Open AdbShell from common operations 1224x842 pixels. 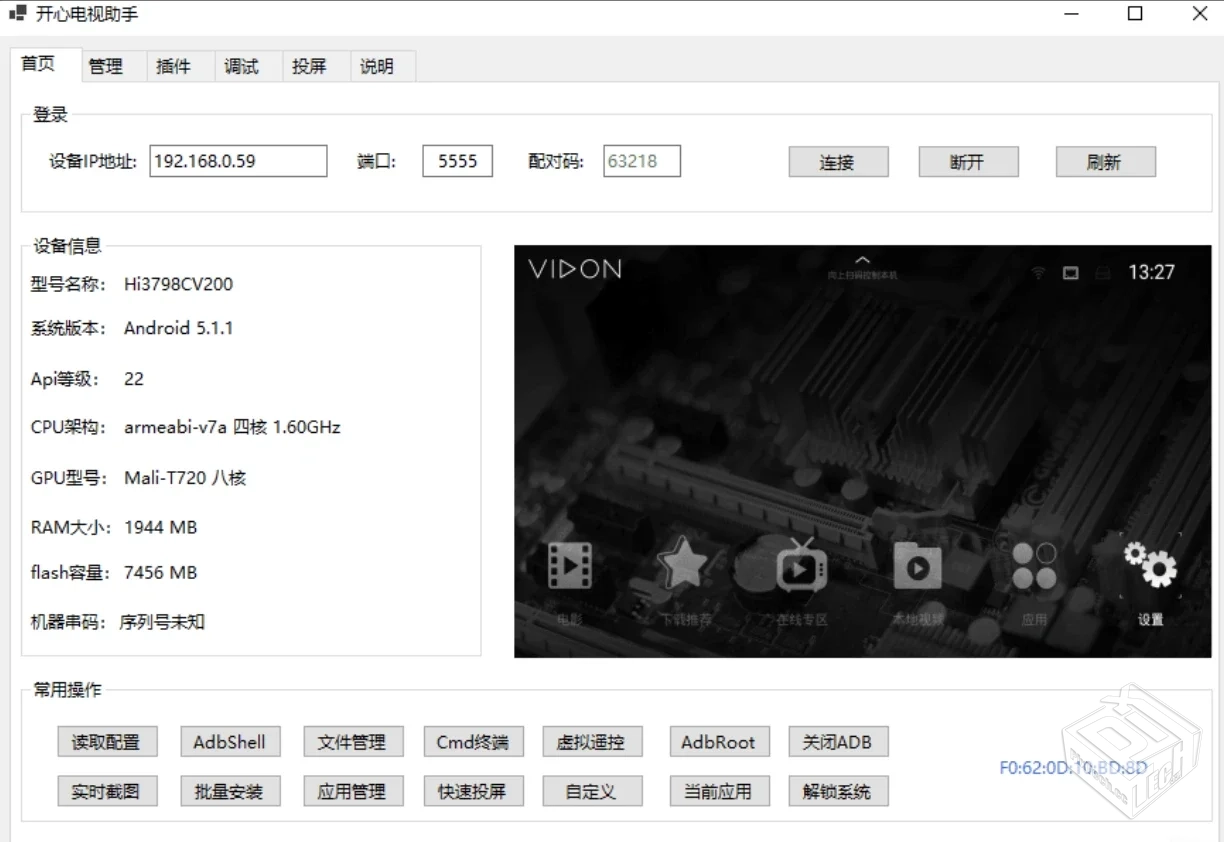pos(229,742)
